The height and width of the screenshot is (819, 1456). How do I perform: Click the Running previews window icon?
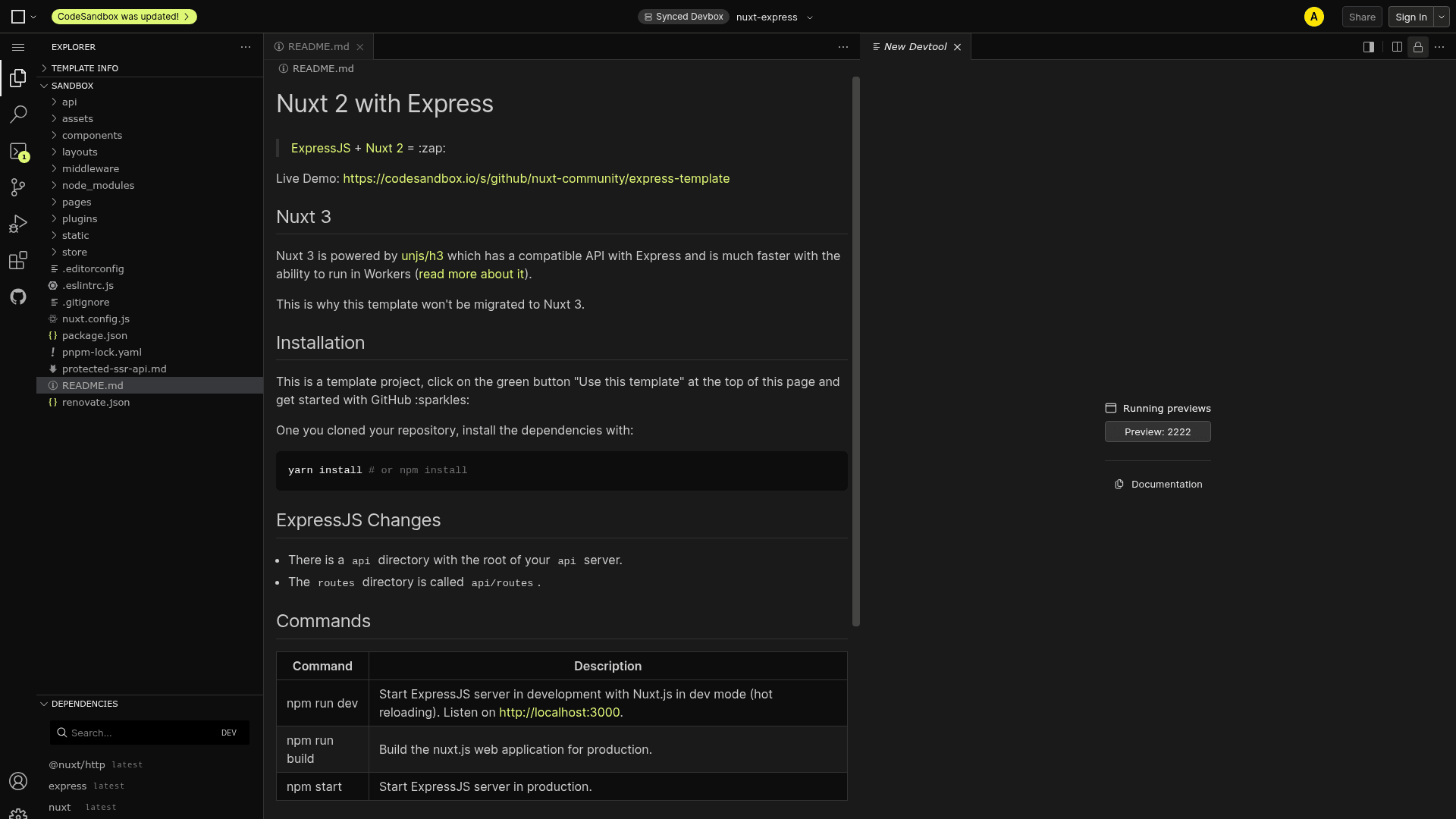[x=1111, y=408]
